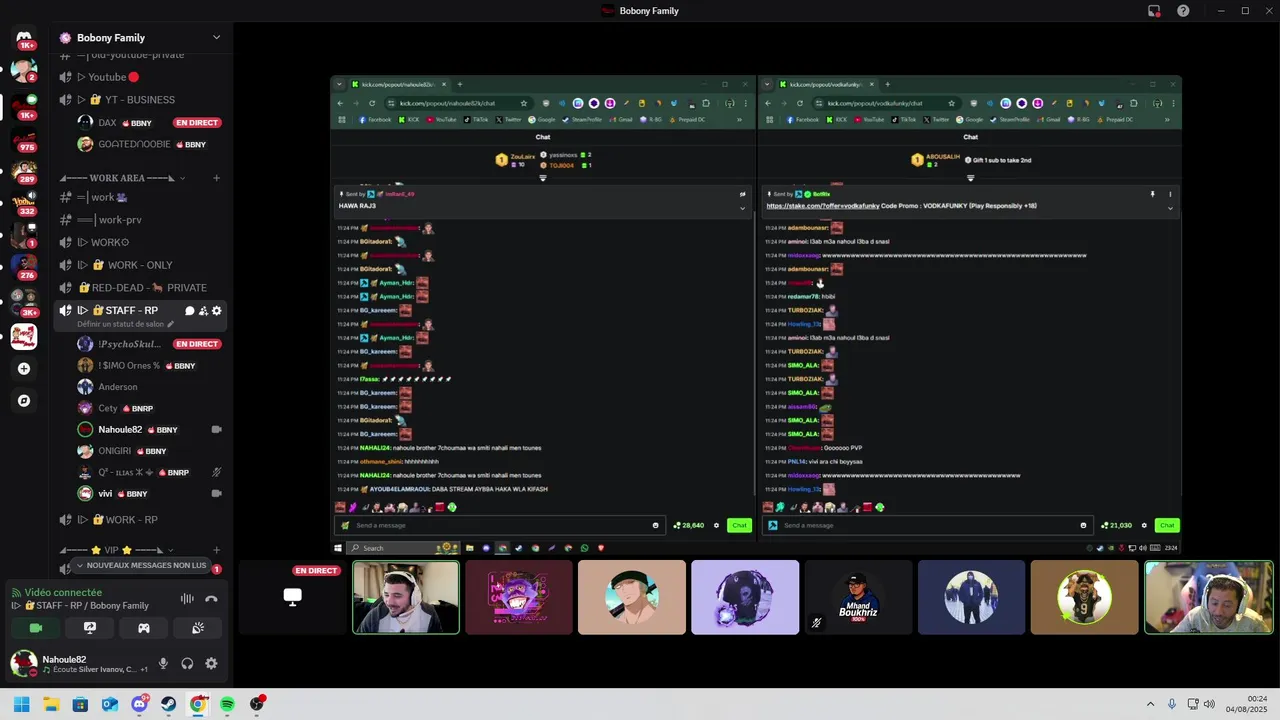The width and height of the screenshot is (1280, 720).
Task: Select user Anderson in voice list
Action: coord(150,387)
